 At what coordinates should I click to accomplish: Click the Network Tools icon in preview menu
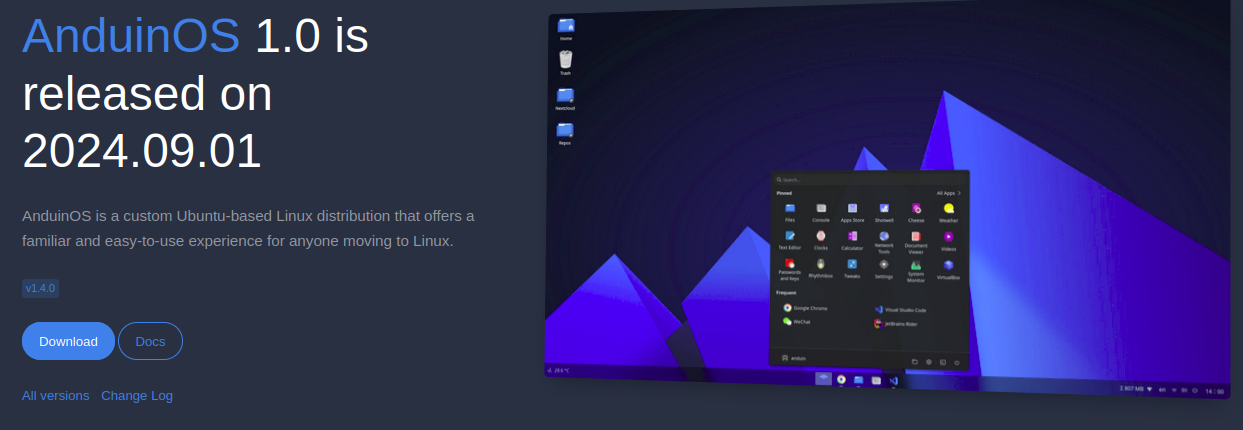(884, 236)
